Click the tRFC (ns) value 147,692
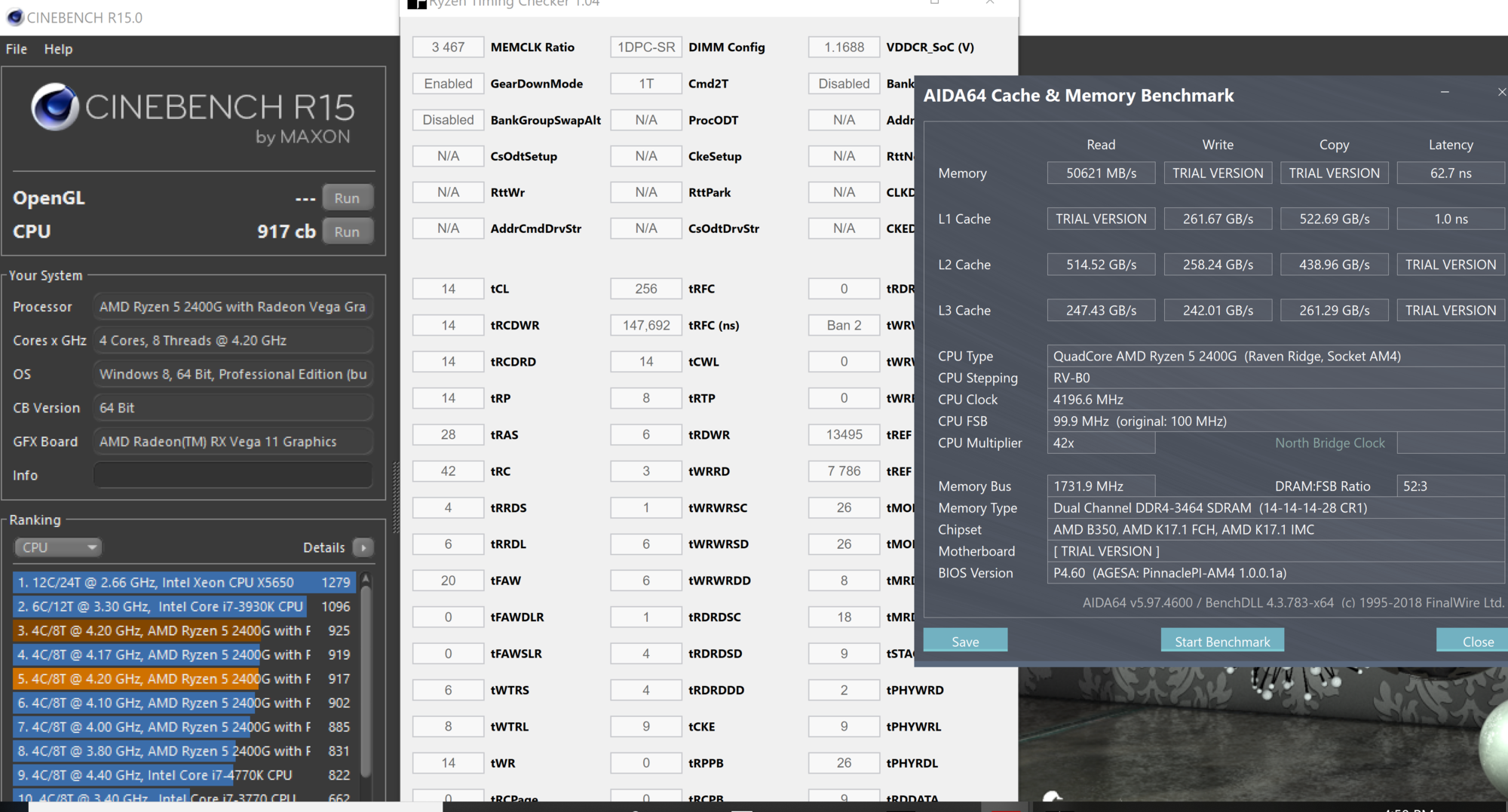 (646, 325)
